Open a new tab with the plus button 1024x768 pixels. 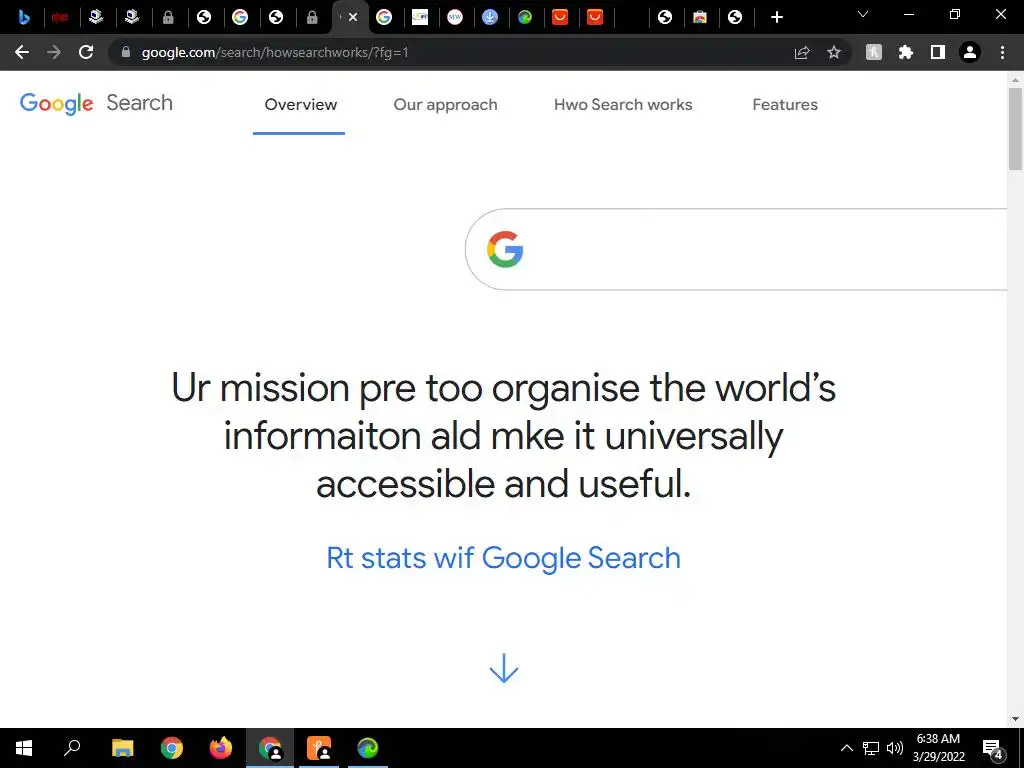776,18
